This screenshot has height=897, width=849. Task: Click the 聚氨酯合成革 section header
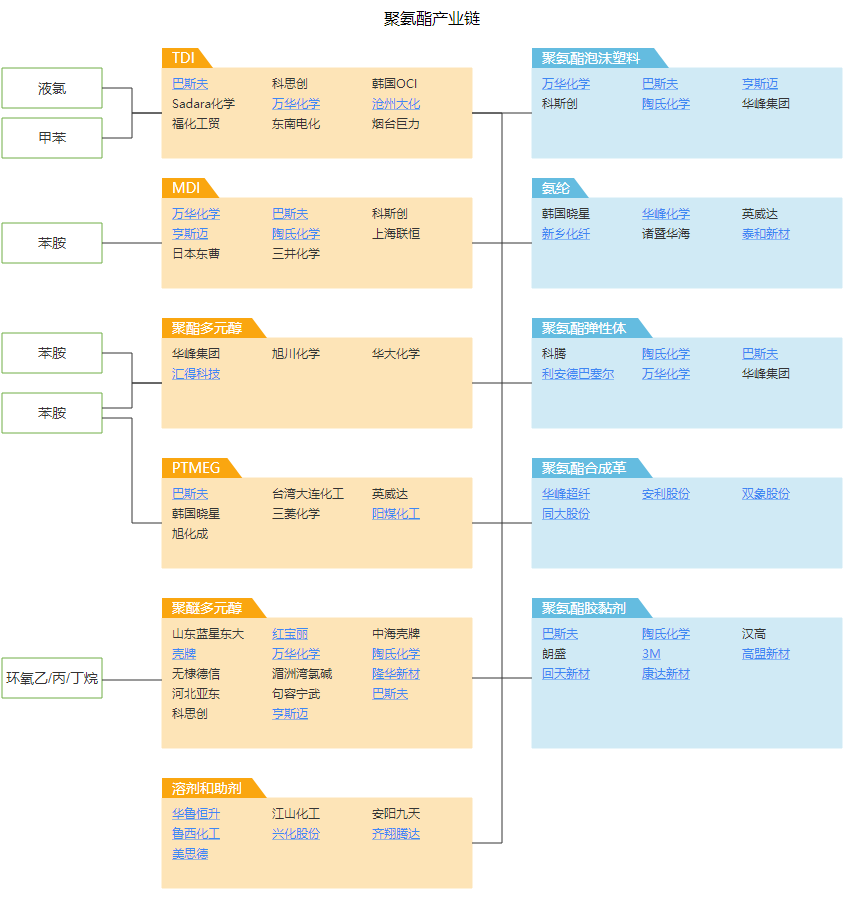tap(592, 467)
